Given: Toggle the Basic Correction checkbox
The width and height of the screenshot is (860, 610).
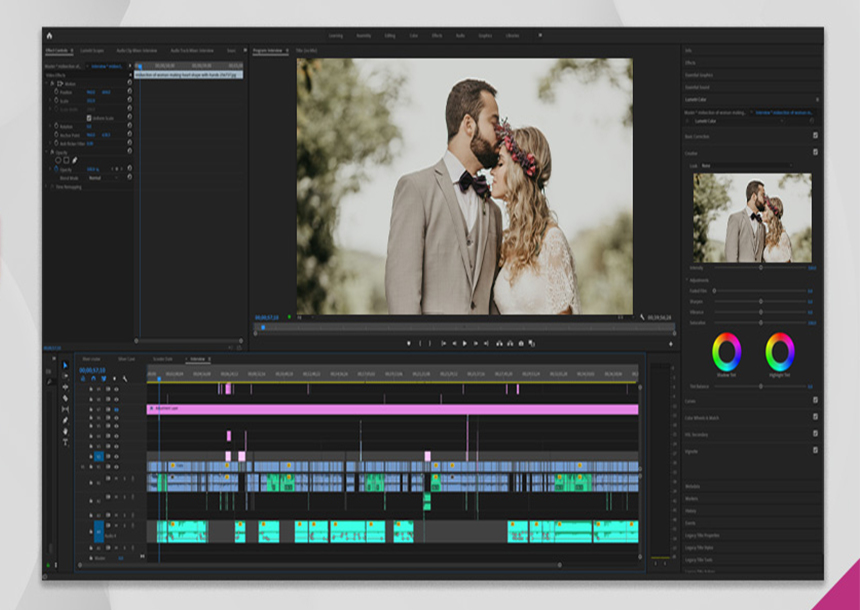Looking at the screenshot, I should pos(815,135).
